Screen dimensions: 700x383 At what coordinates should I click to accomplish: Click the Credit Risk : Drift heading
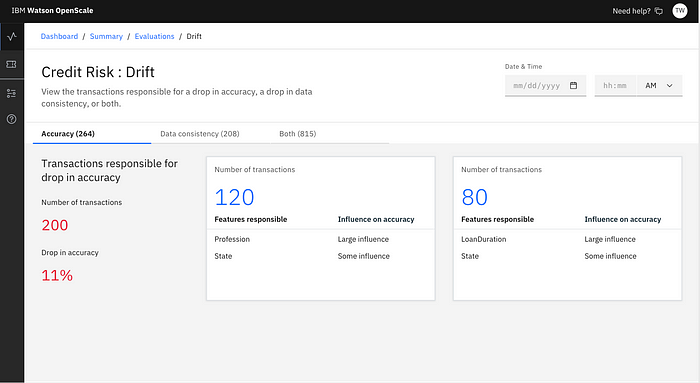pos(98,72)
